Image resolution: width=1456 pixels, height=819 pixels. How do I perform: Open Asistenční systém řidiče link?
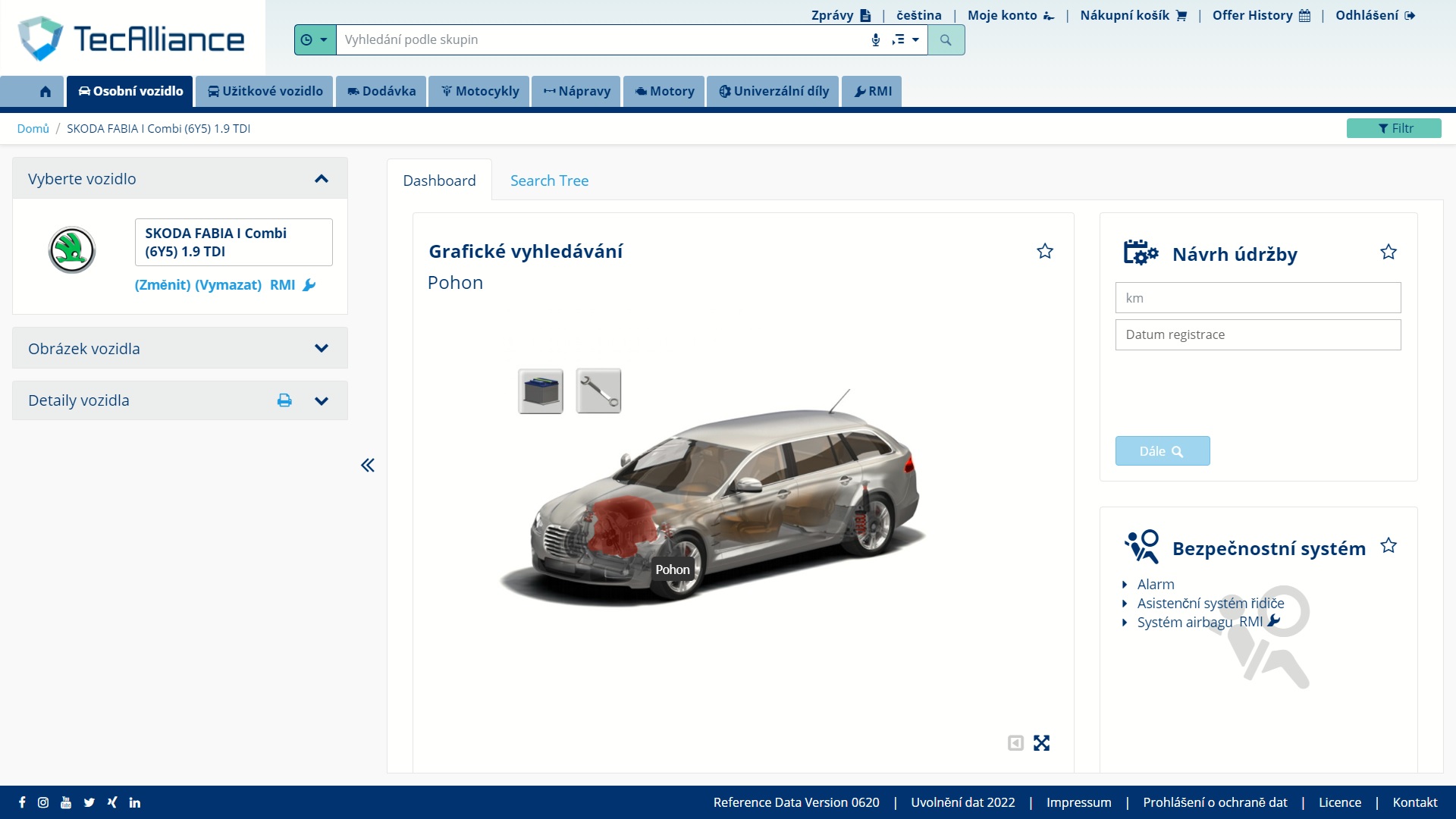[x=1210, y=603]
